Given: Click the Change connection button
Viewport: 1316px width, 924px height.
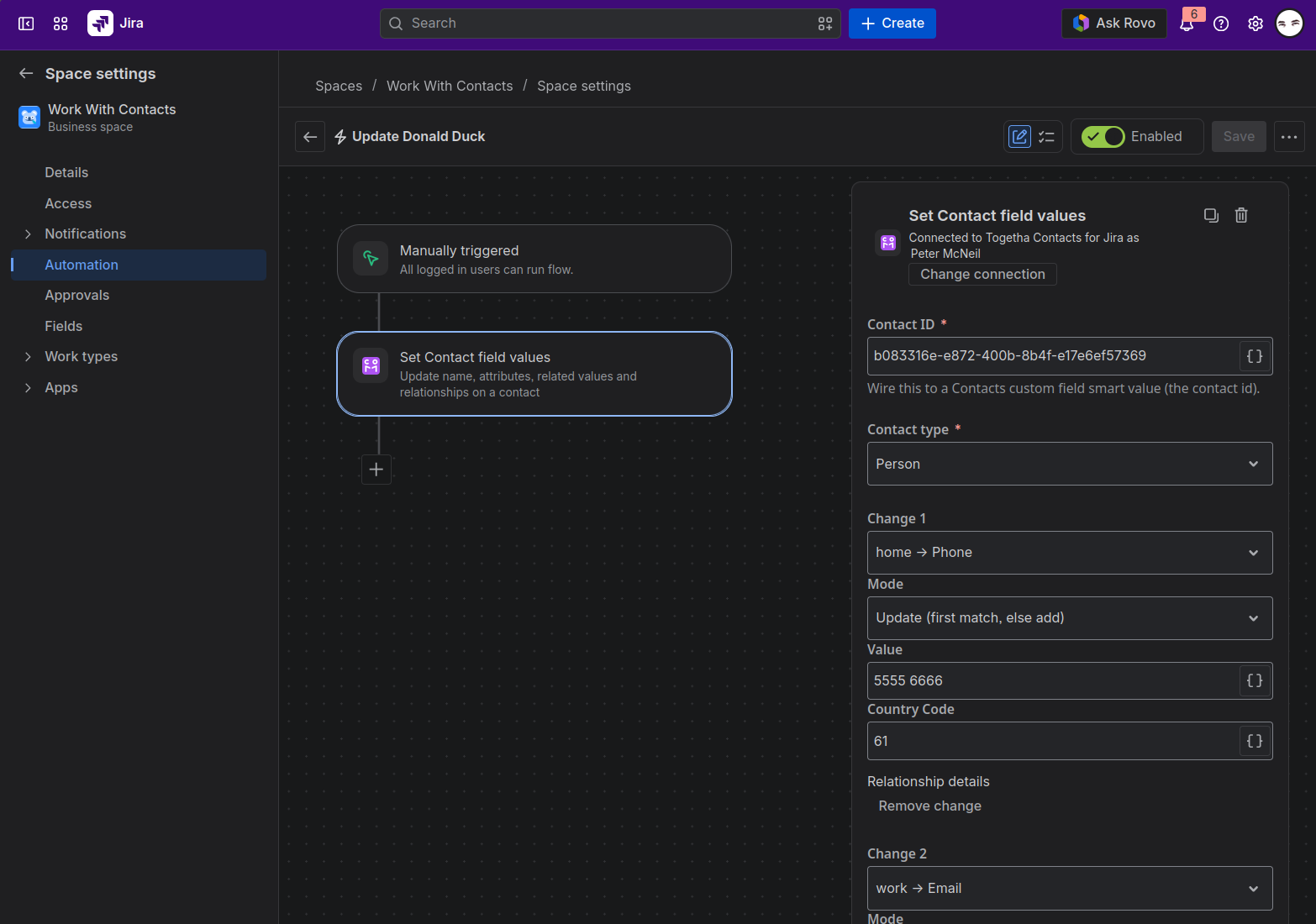Looking at the screenshot, I should coord(982,274).
